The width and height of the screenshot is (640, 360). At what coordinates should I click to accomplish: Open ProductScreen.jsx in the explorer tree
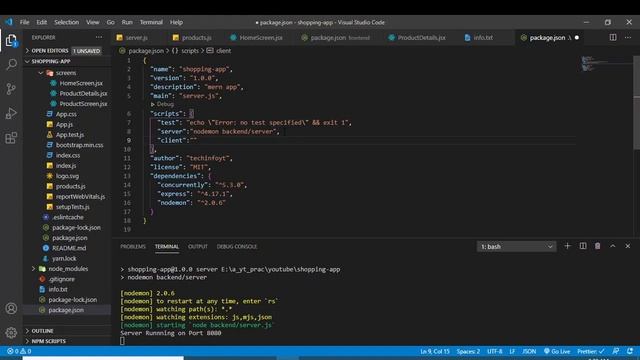tap(83, 104)
